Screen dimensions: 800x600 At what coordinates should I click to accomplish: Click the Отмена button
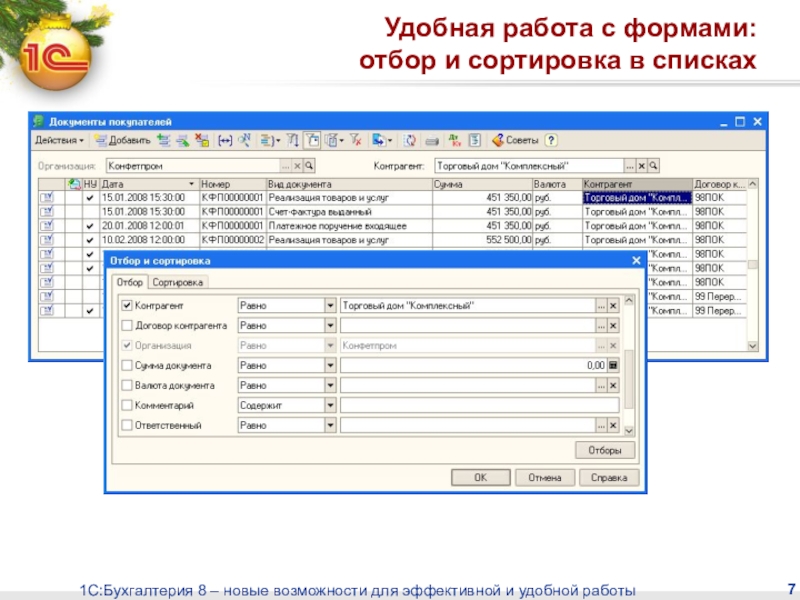[545, 478]
